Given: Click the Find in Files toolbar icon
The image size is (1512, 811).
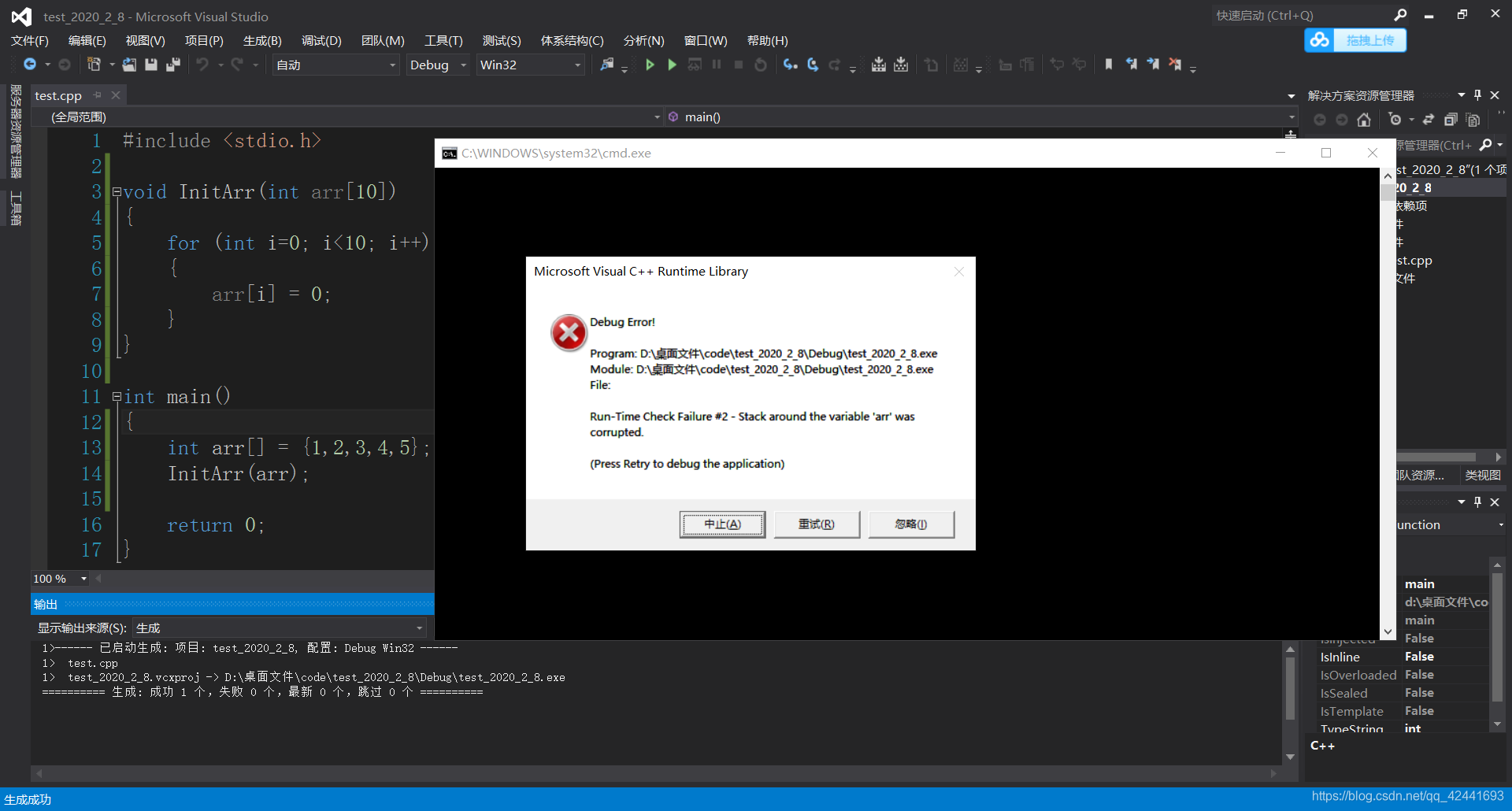Looking at the screenshot, I should coord(606,65).
